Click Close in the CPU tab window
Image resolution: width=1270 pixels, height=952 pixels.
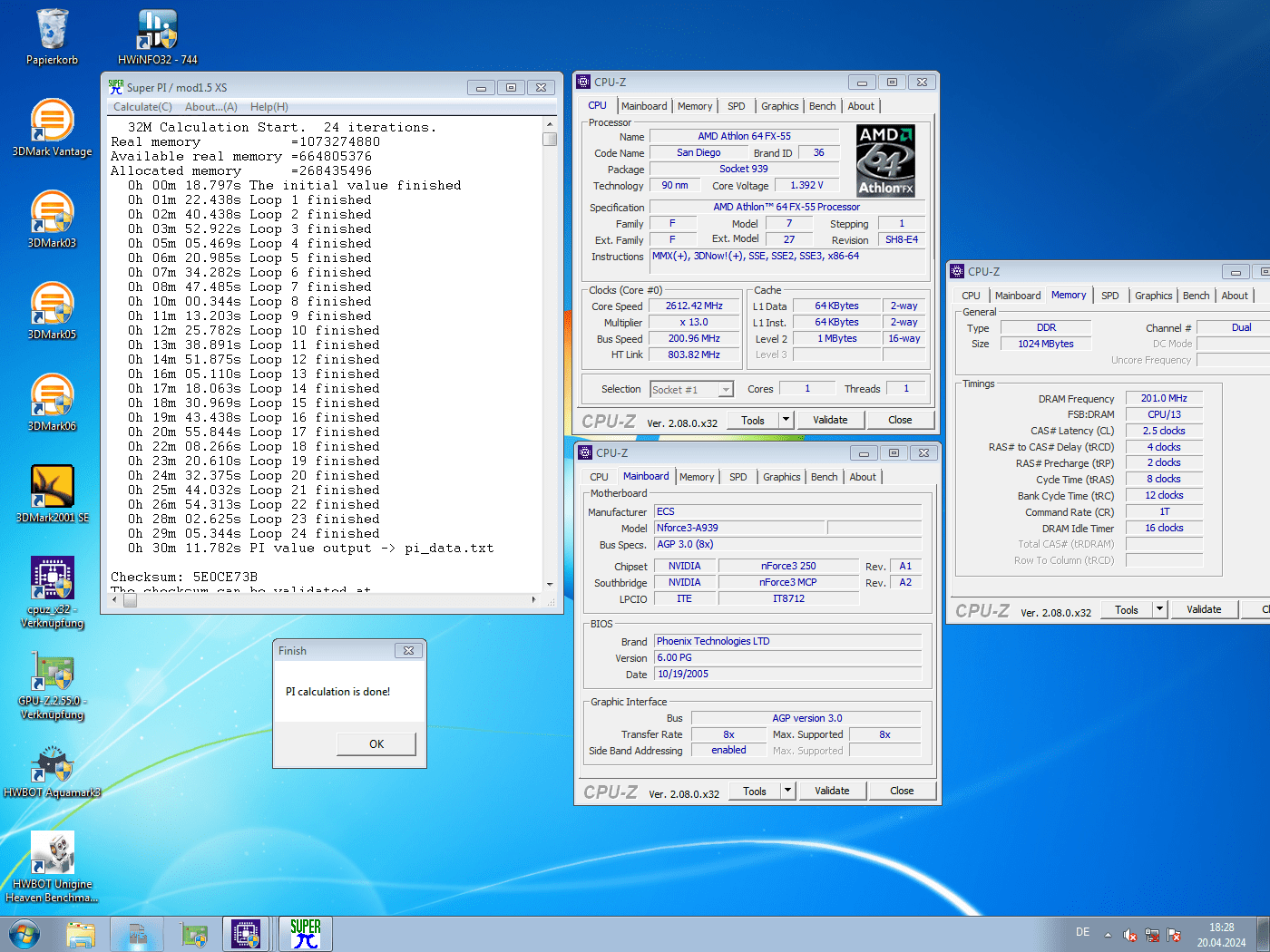point(900,420)
